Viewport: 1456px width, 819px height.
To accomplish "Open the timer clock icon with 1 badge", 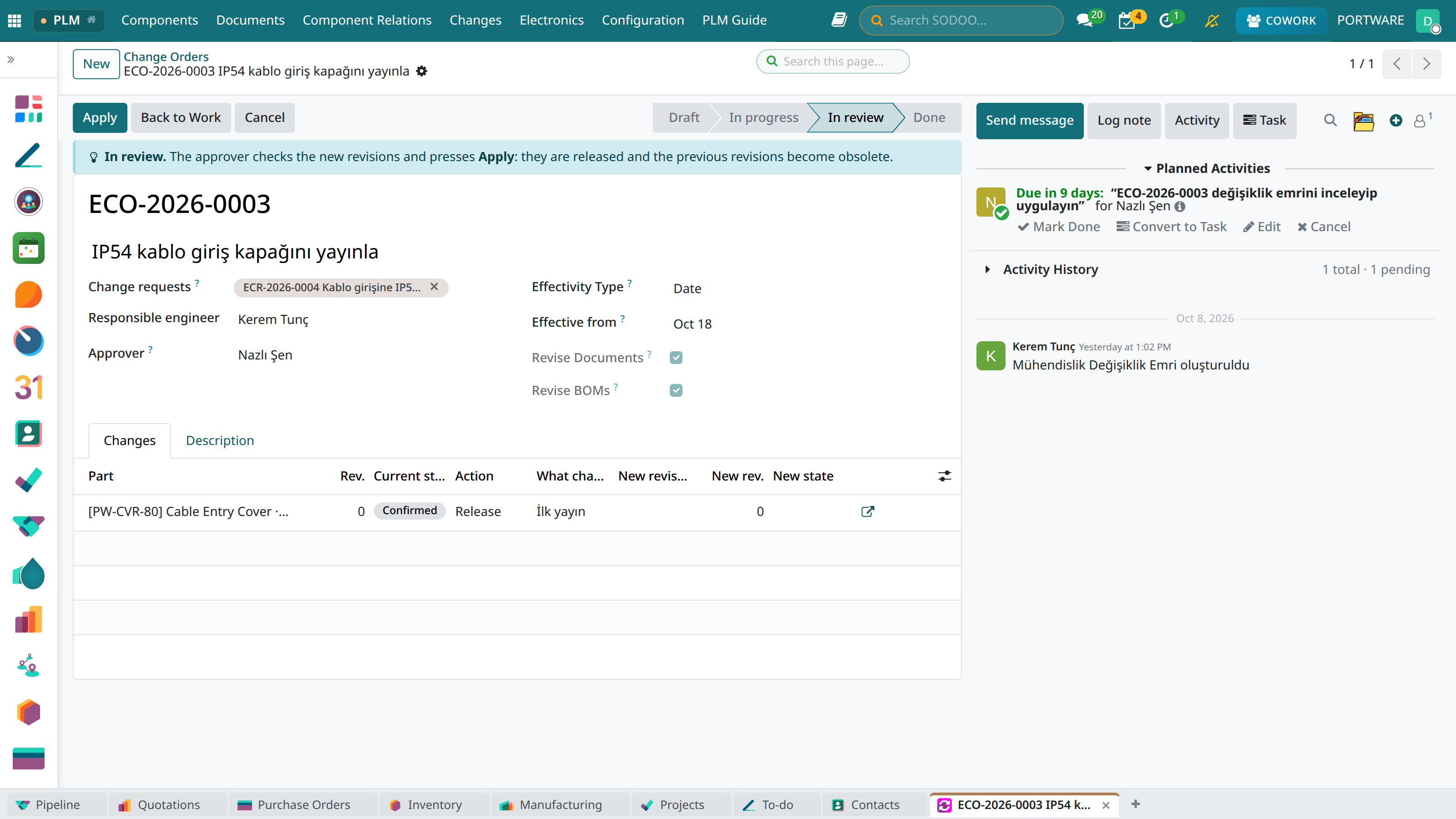I will pos(1166,21).
